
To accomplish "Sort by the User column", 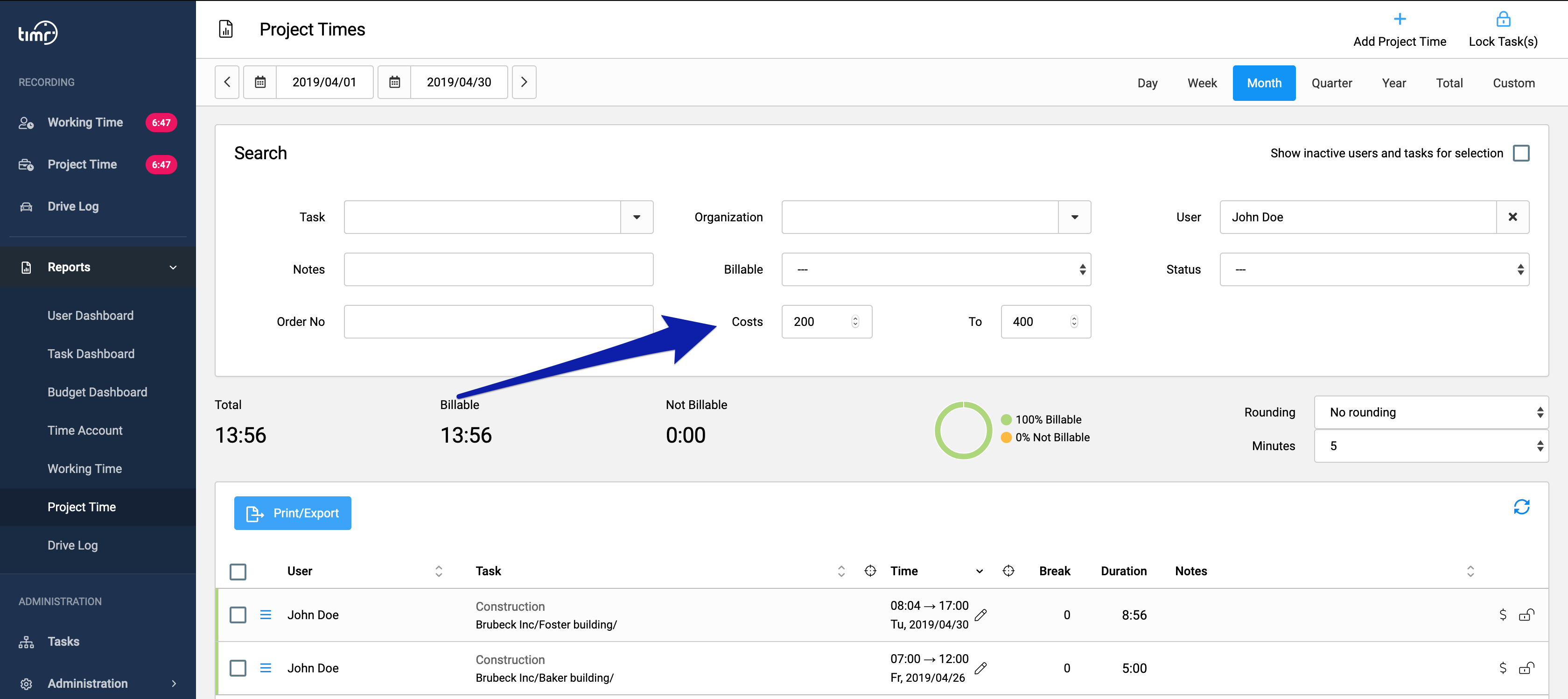I will coord(438,571).
